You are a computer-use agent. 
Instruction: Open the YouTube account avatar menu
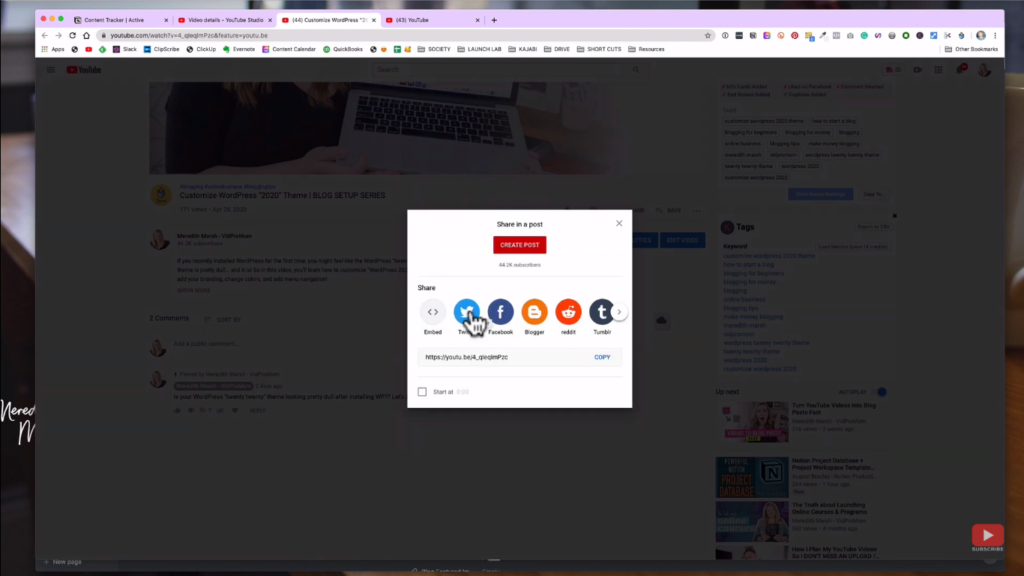point(984,70)
